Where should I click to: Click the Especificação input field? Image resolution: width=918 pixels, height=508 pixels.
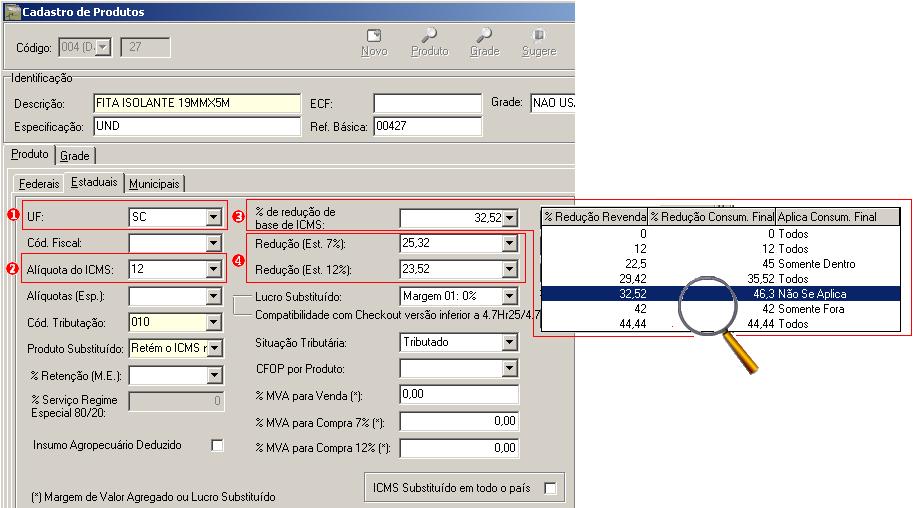(x=197, y=126)
